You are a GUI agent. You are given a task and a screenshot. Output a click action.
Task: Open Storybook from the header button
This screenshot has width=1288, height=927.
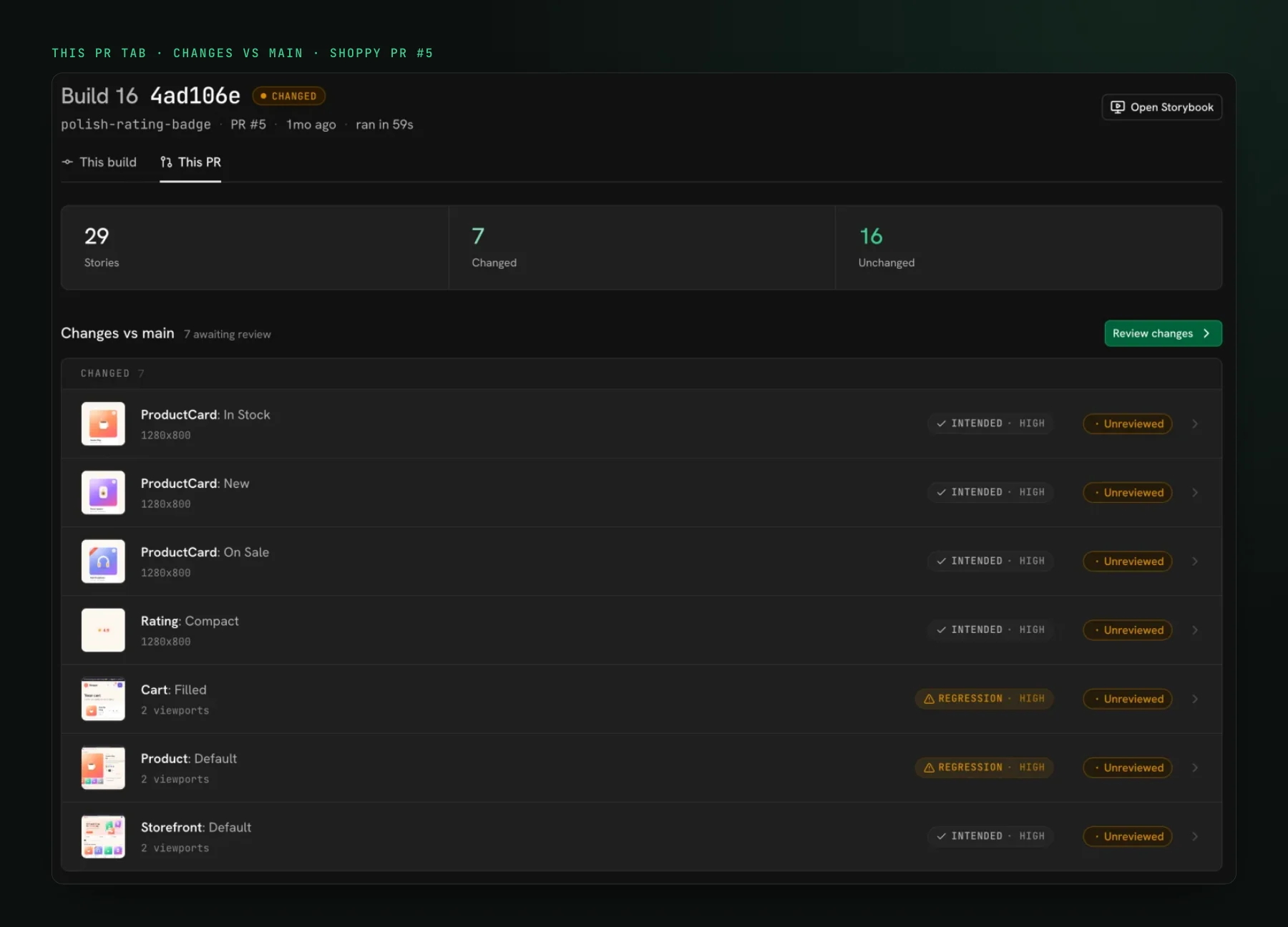coord(1162,107)
